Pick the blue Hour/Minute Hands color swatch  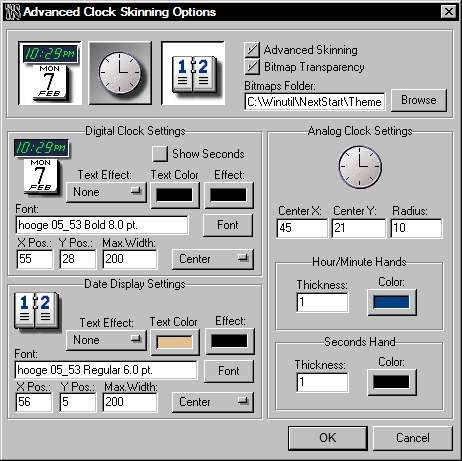click(x=391, y=302)
